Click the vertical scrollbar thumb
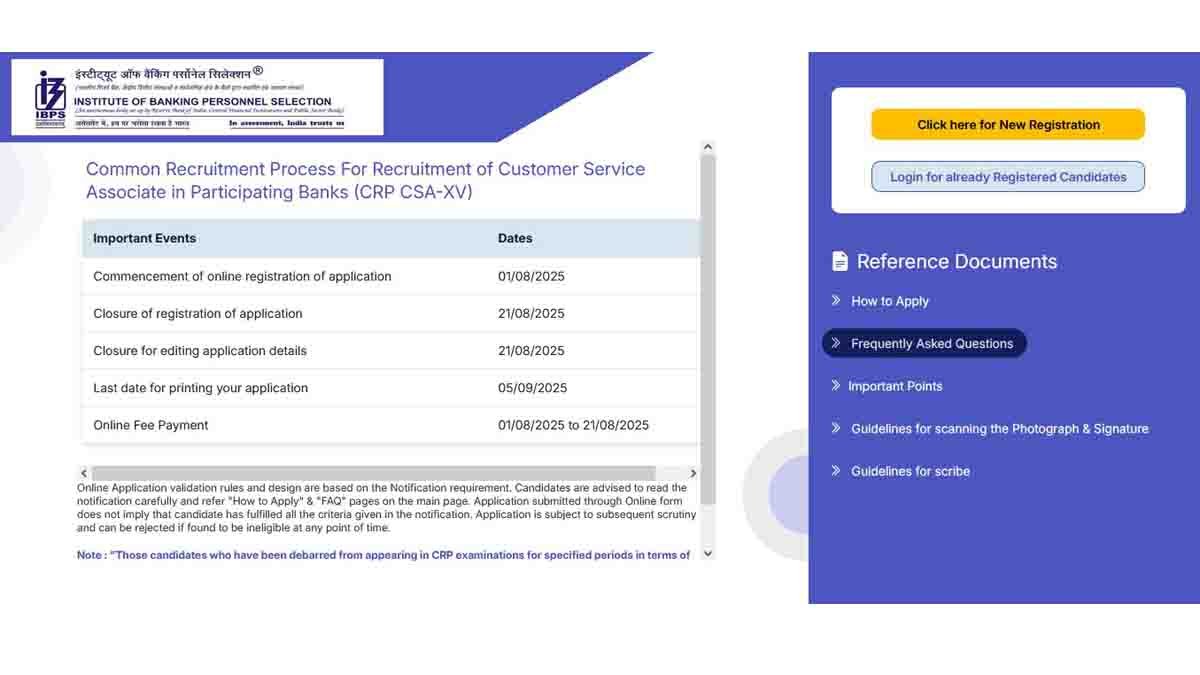The image size is (1200, 675). point(708,329)
